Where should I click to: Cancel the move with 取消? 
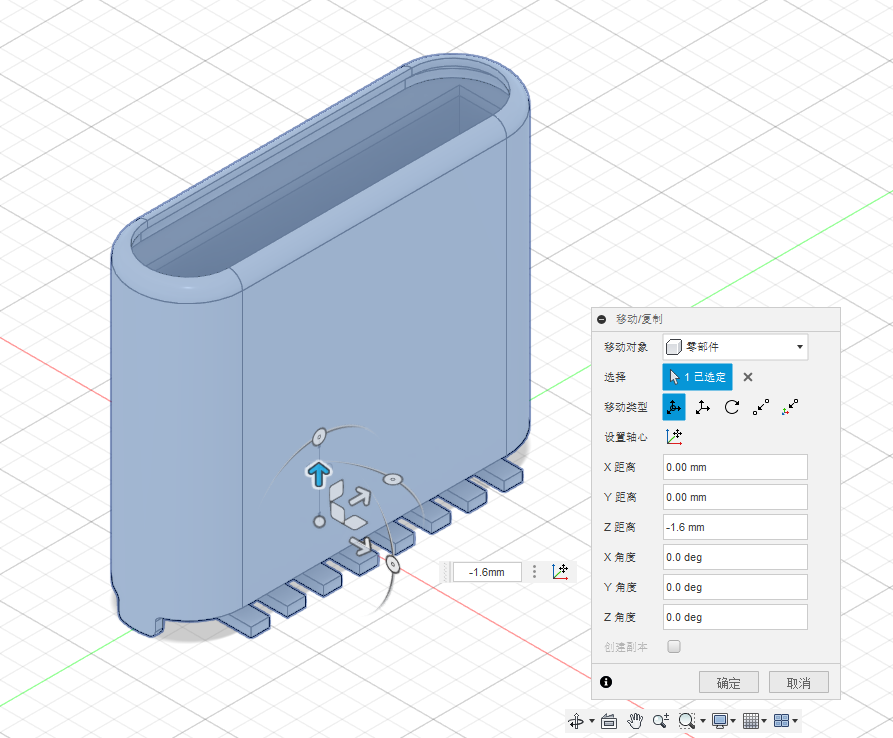pyautogui.click(x=798, y=683)
